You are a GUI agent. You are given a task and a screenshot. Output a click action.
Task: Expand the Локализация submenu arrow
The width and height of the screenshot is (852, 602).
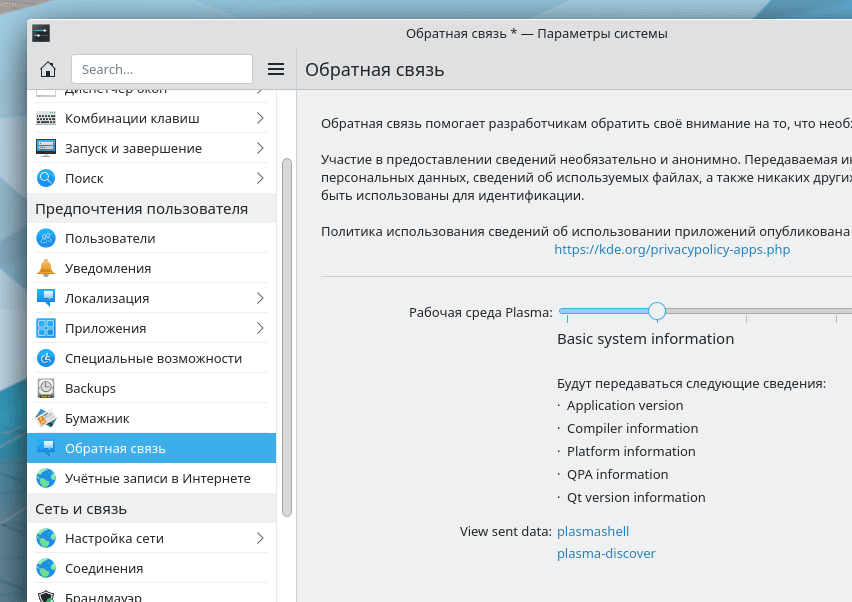point(260,298)
